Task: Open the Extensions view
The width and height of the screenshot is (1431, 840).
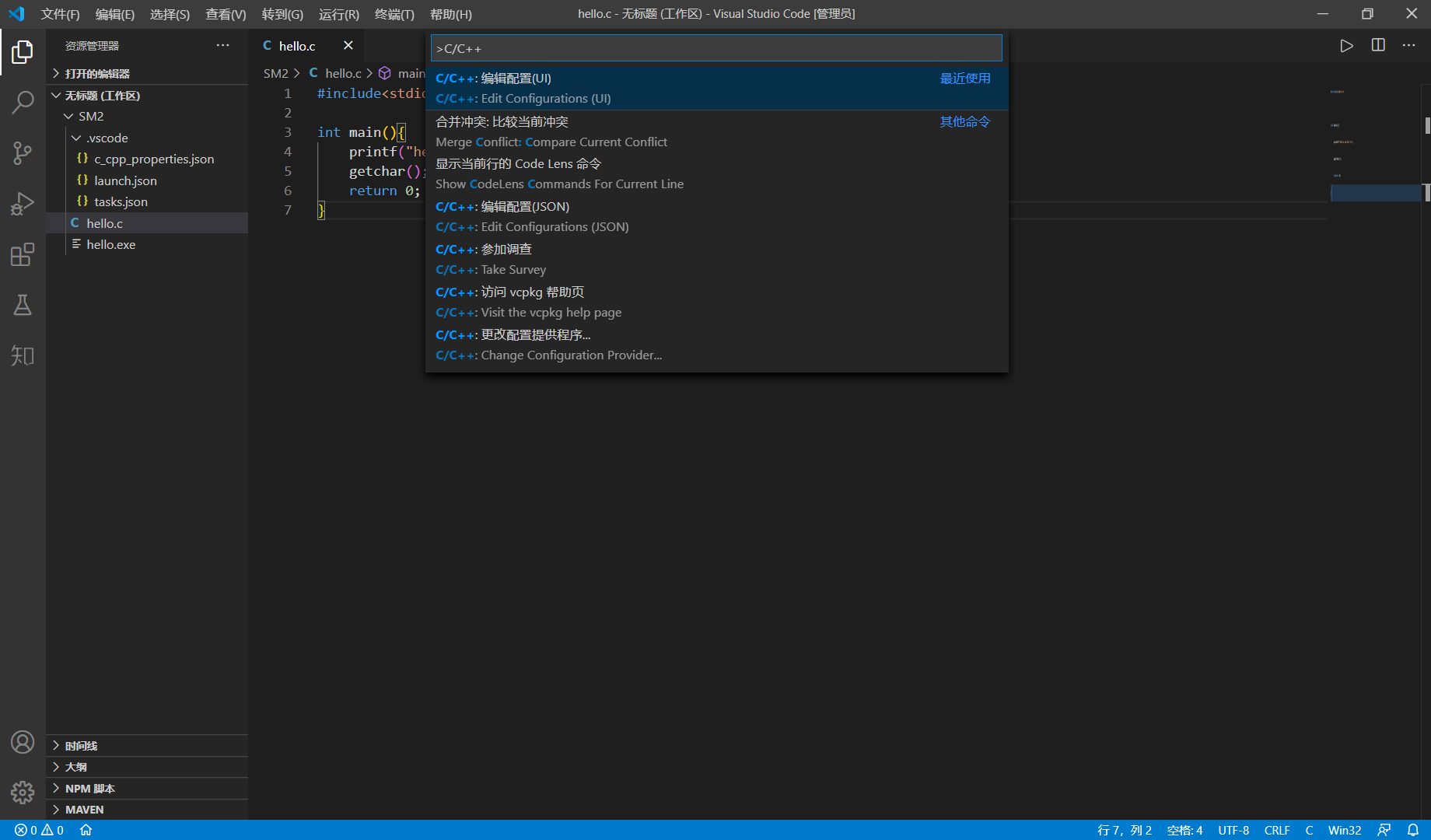Action: (23, 254)
